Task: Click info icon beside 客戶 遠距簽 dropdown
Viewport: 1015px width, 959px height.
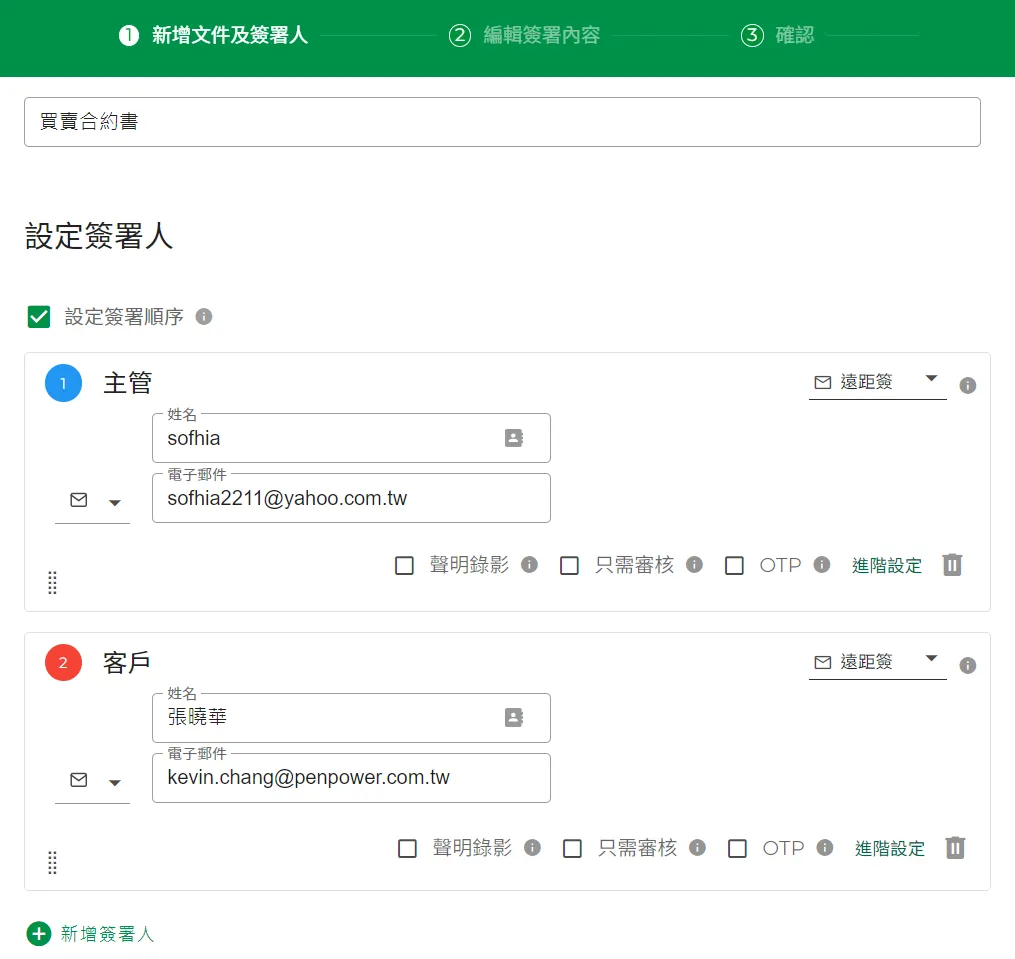Action: point(968,665)
